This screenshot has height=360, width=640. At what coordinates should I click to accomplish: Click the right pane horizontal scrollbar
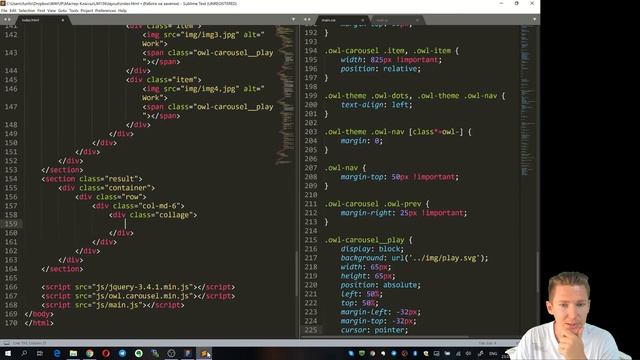point(386,337)
